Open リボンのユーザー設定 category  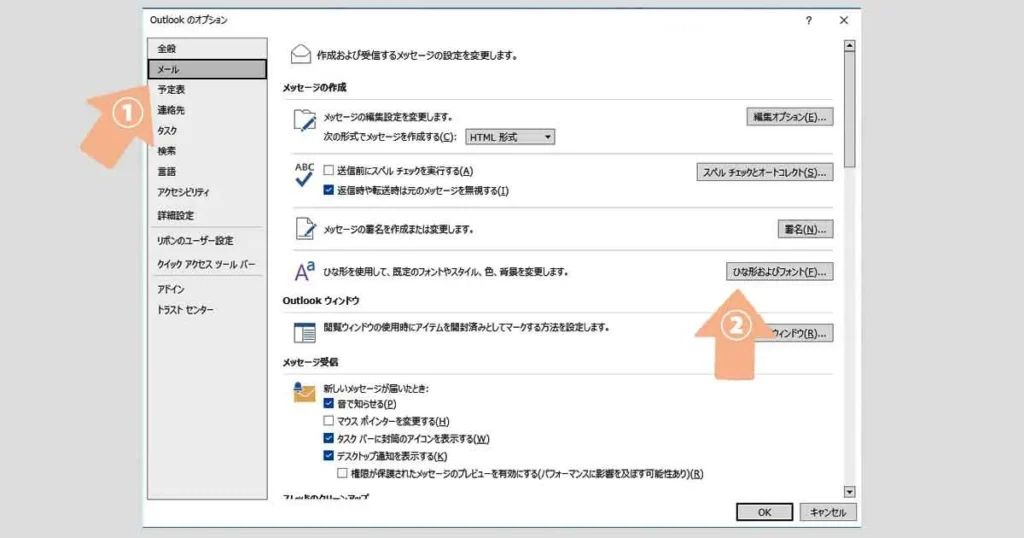[x=207, y=240]
